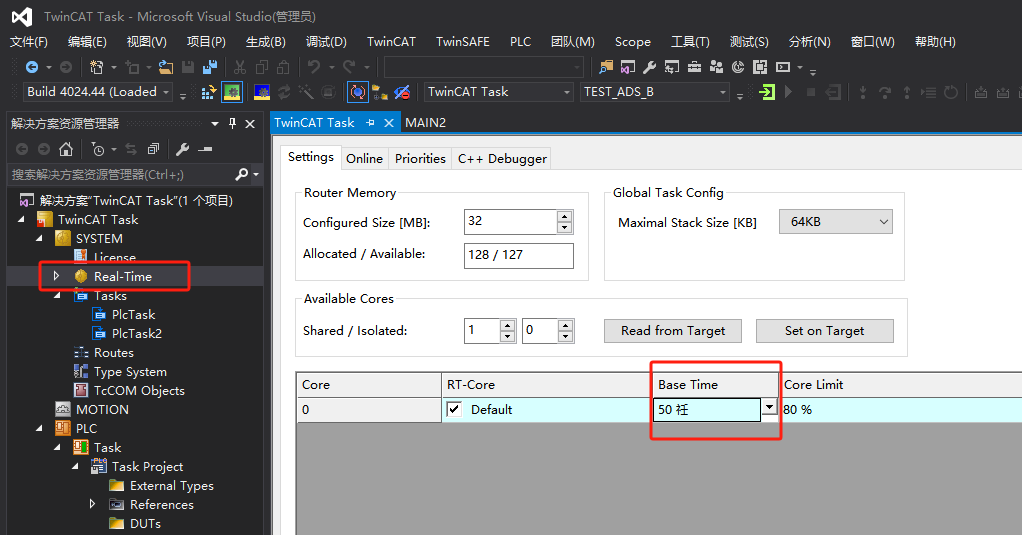Collapse the PLC tree node
Image resolution: width=1022 pixels, height=535 pixels.
coord(39,428)
